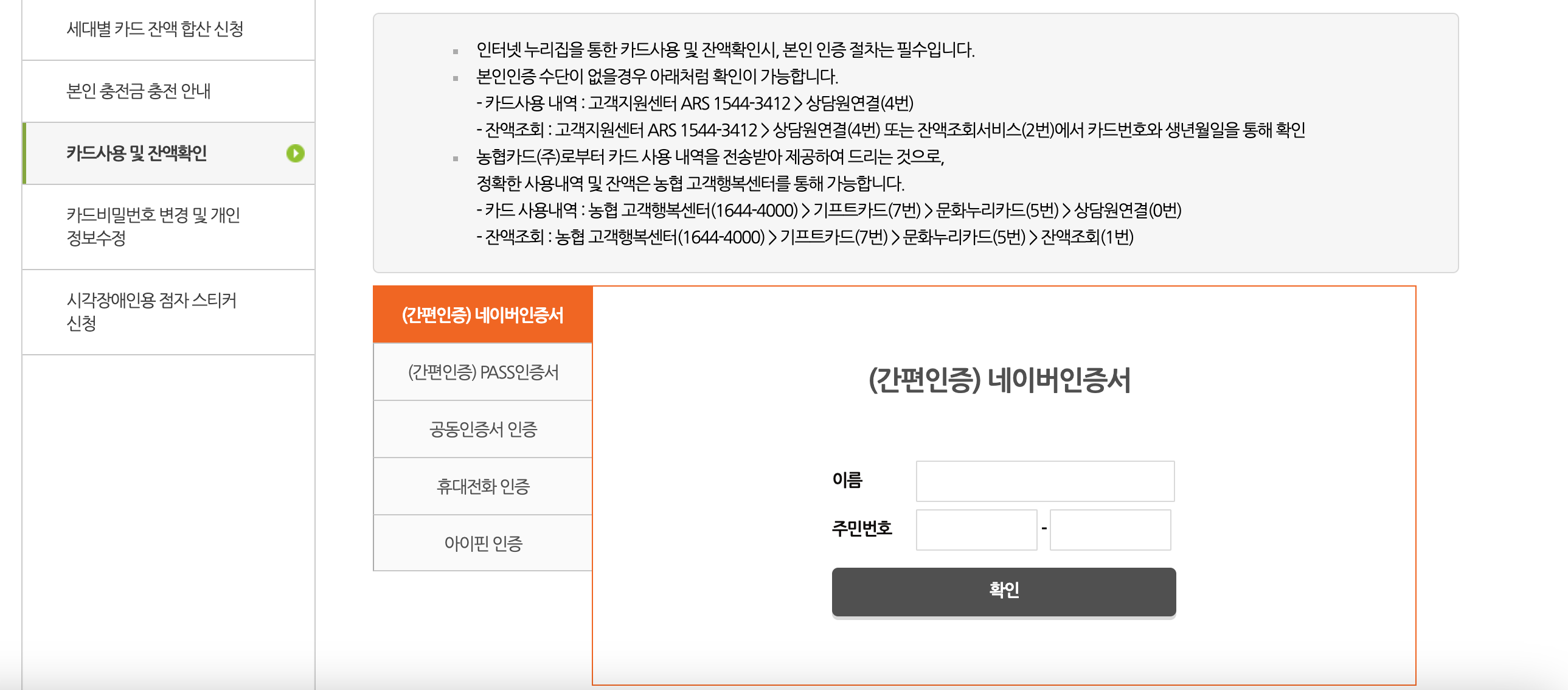Image resolution: width=1568 pixels, height=690 pixels.
Task: Click the (간편인증) 네이버인증서 form heading
Action: pos(999,380)
